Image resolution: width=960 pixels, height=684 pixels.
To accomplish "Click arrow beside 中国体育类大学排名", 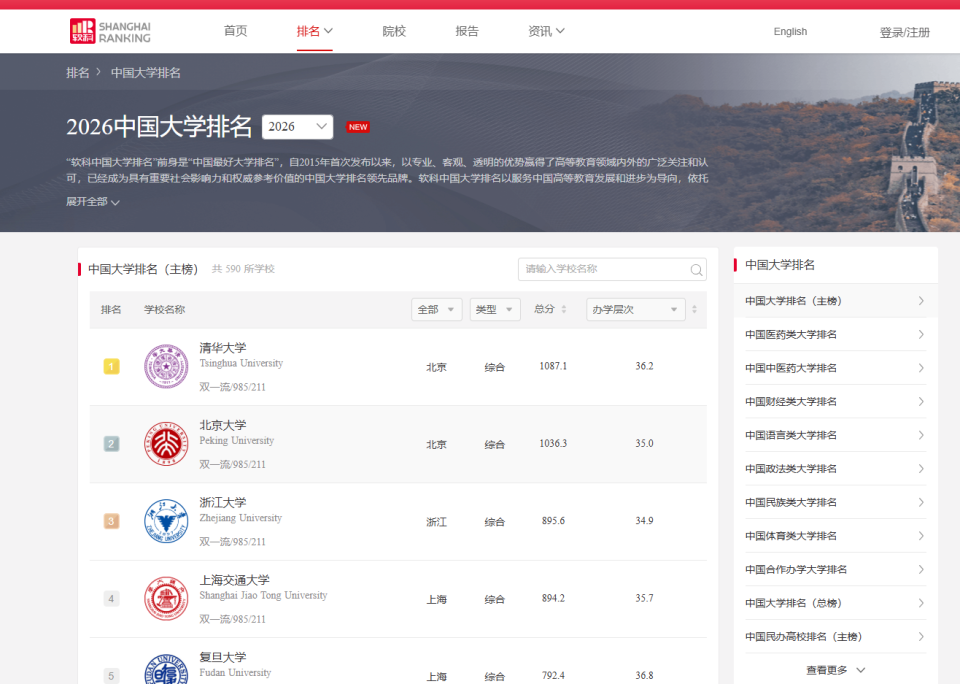I will click(921, 536).
